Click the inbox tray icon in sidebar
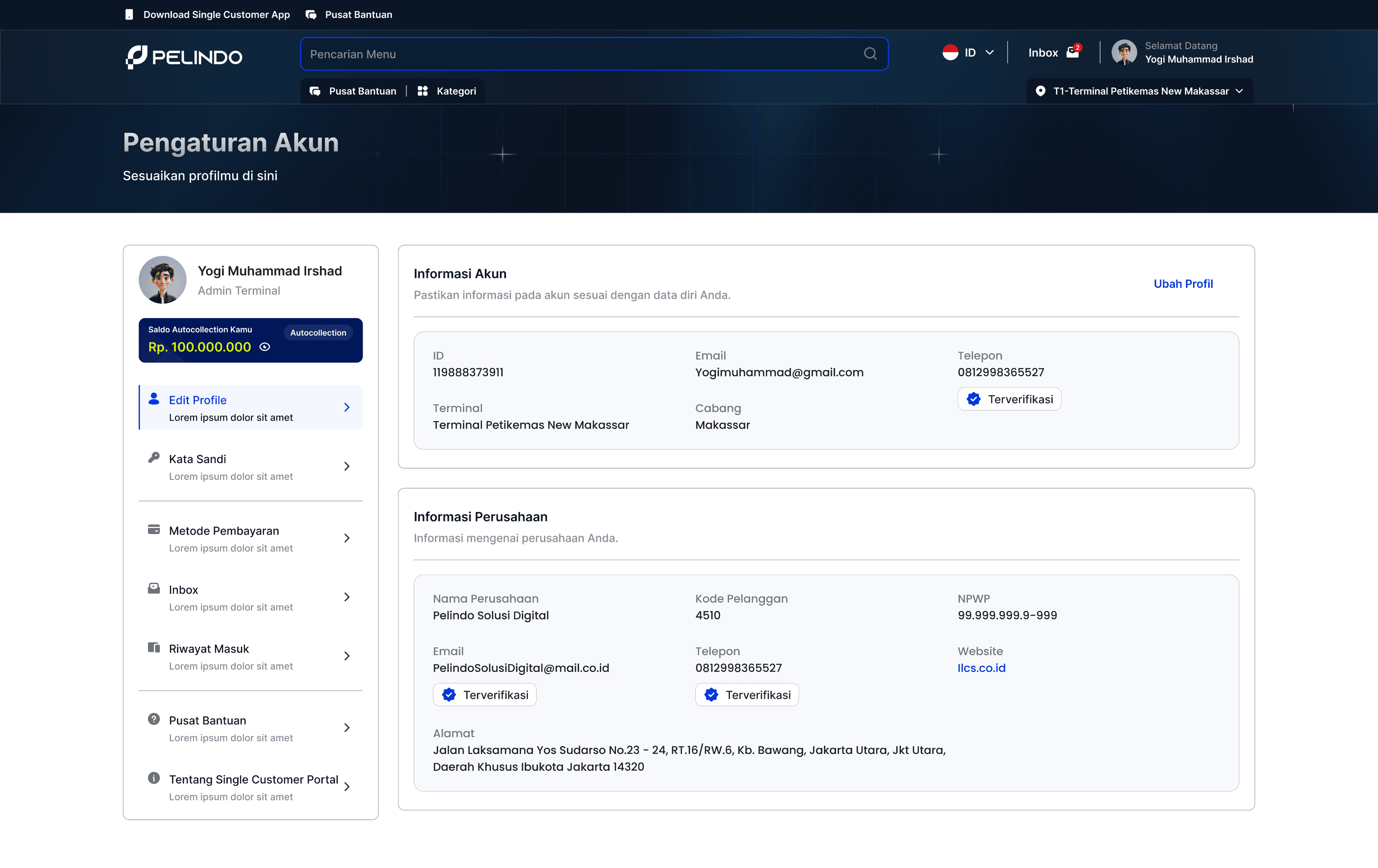This screenshot has height=868, width=1378. tap(154, 588)
